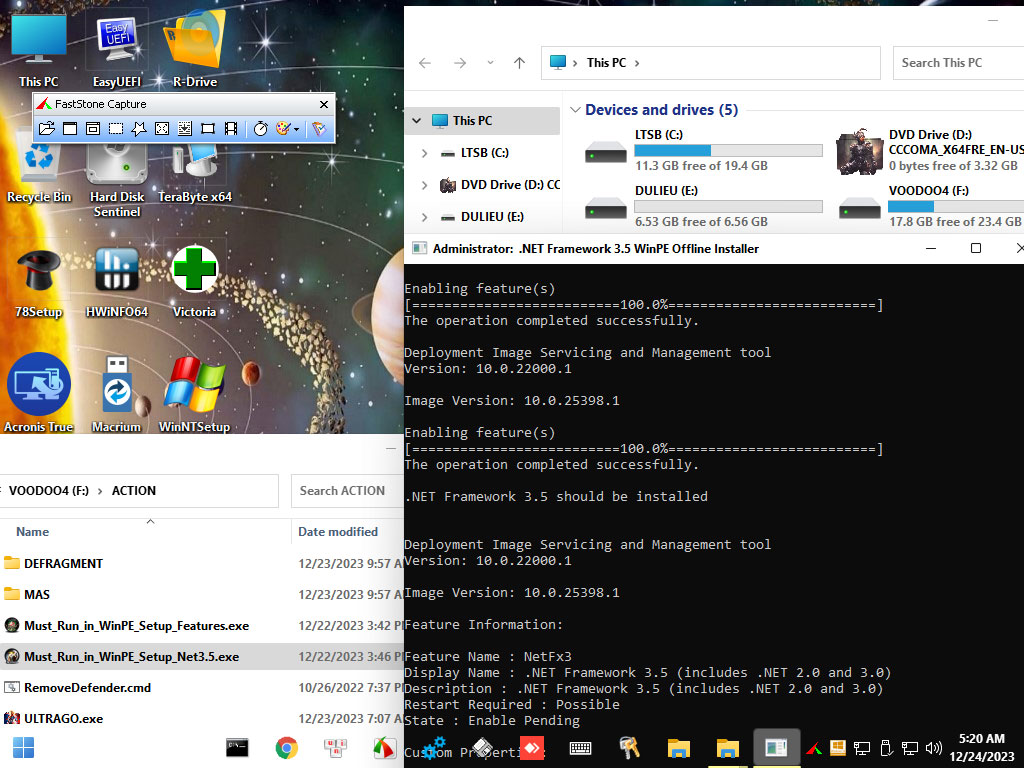Click the Windows Start button

coord(24,748)
